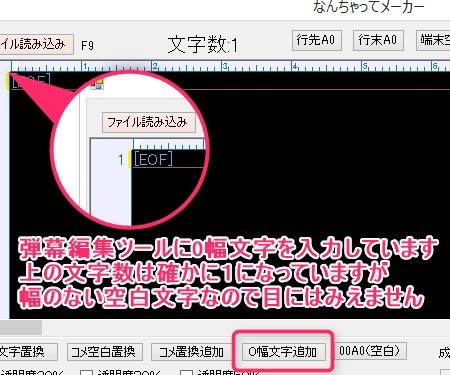This screenshot has height=375, width=450.
Task: Click the horizontal scrollbar thumb below the editor
Action: click(x=21, y=327)
